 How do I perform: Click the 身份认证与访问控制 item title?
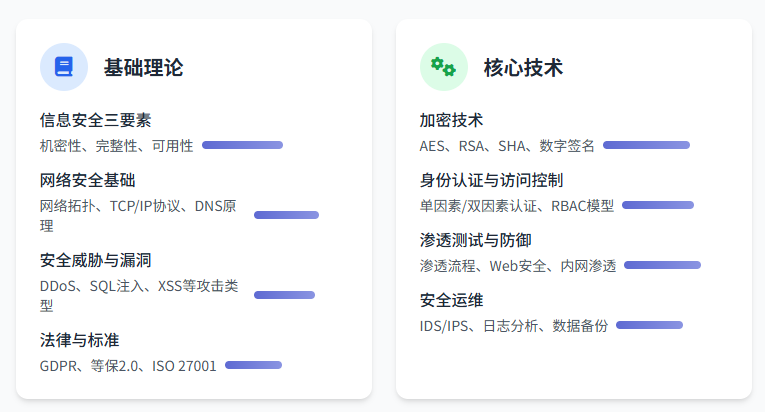pyautogui.click(x=491, y=180)
